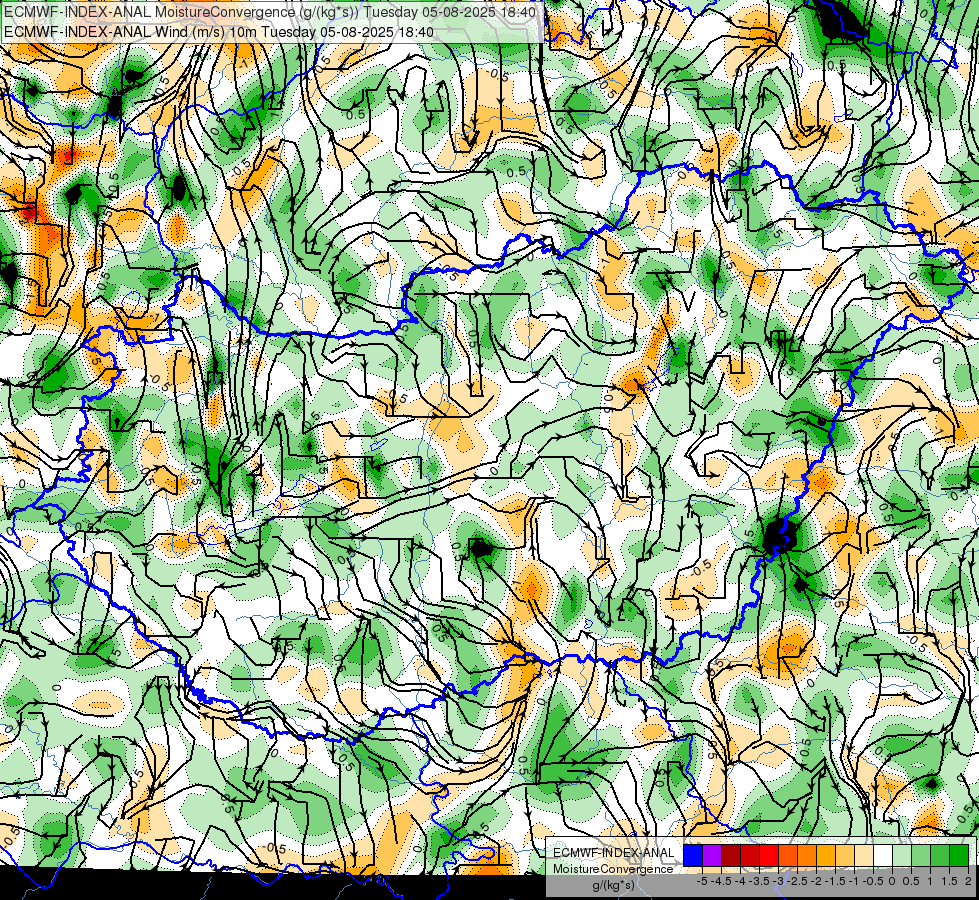Screen dimensions: 979x900
Task: Click legend swatch between -2 and -1.5
Action: click(826, 856)
